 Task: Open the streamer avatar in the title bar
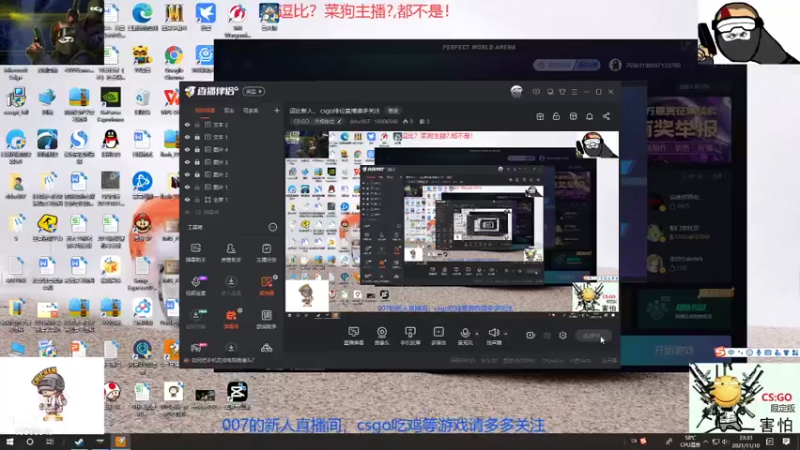516,92
